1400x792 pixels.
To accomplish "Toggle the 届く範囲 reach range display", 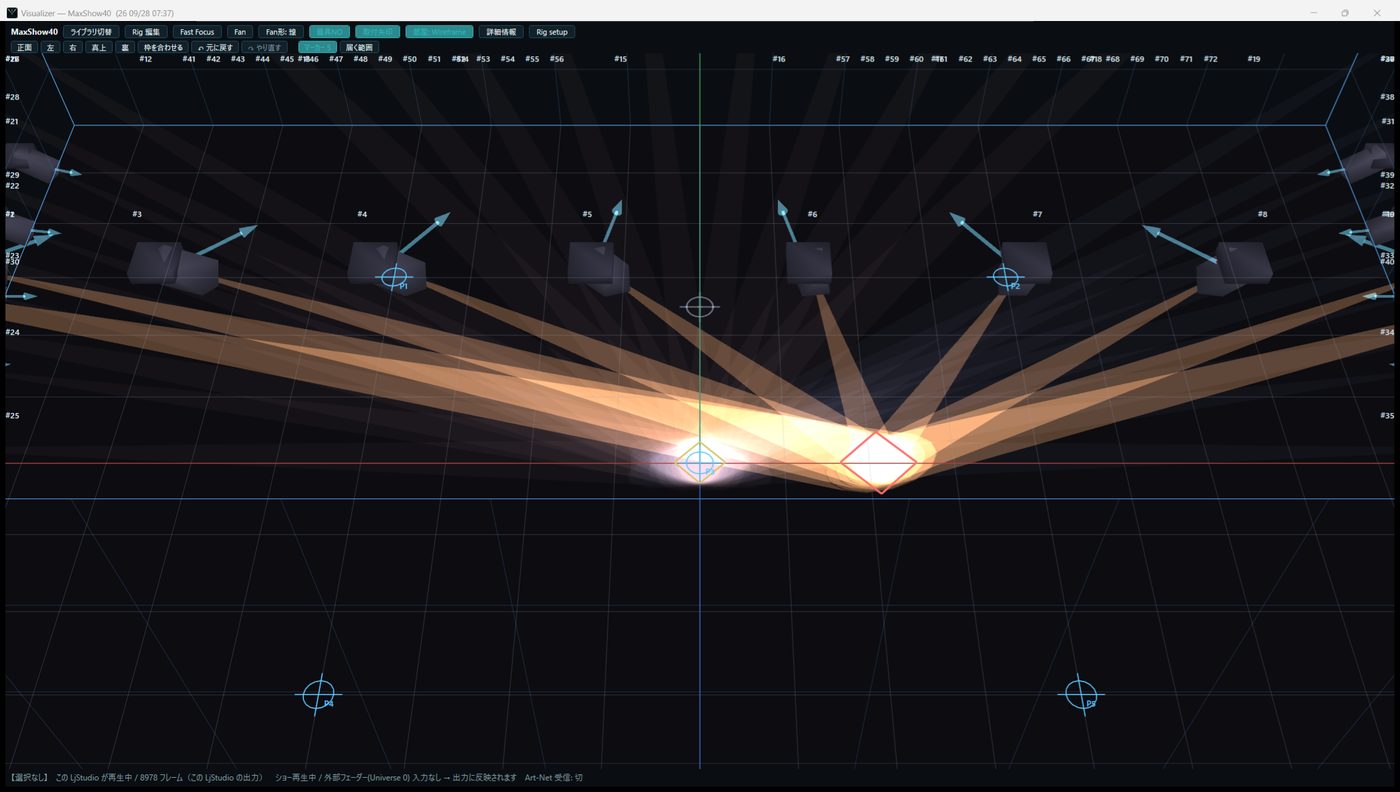I will [x=360, y=47].
